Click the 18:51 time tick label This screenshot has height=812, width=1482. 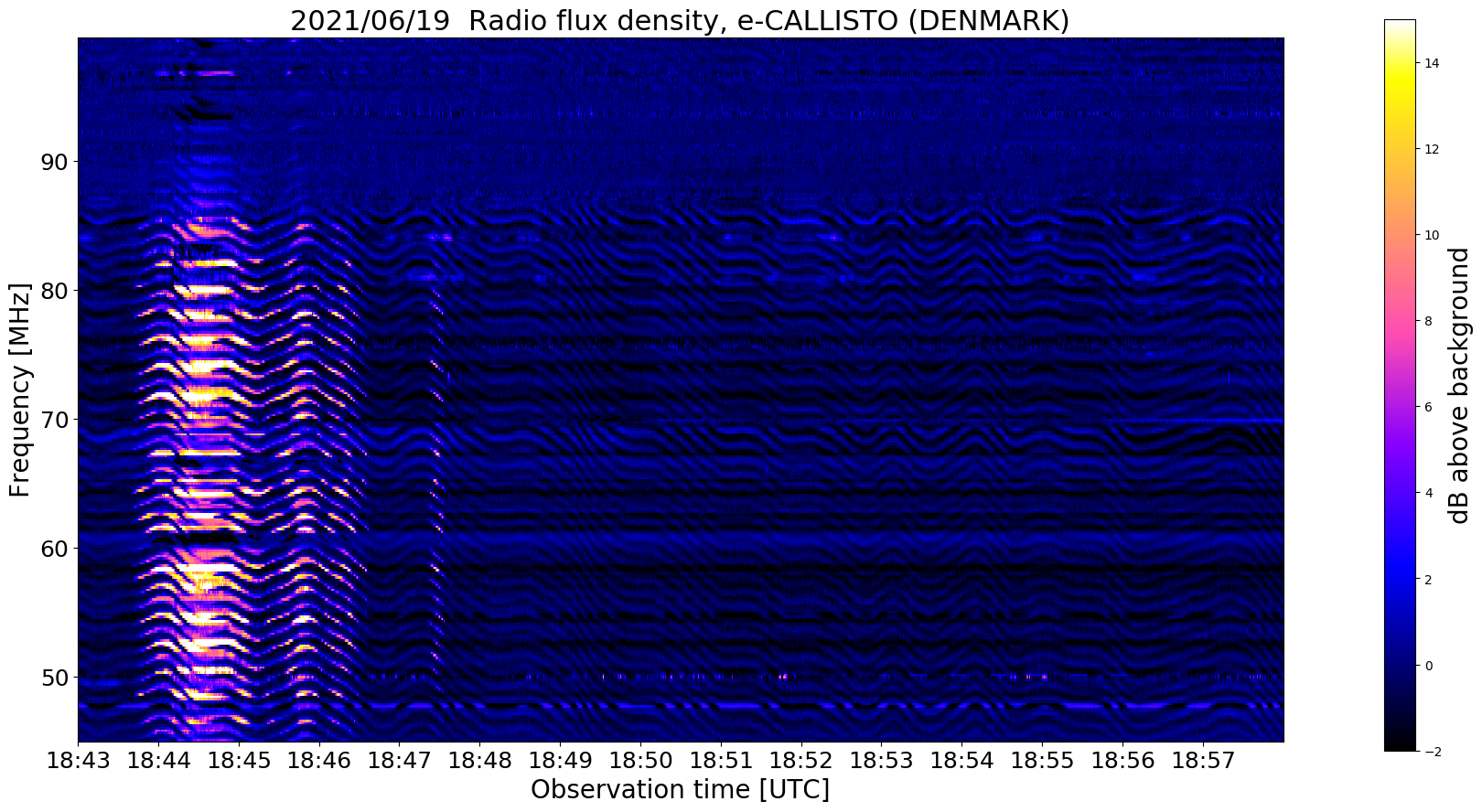pyautogui.click(x=721, y=760)
